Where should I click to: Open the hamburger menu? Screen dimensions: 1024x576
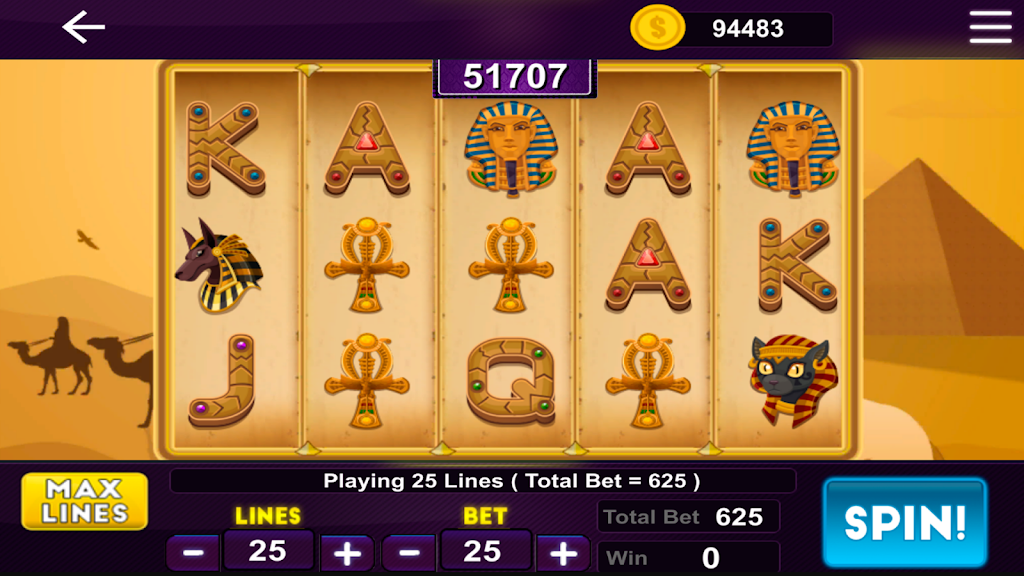click(x=990, y=27)
